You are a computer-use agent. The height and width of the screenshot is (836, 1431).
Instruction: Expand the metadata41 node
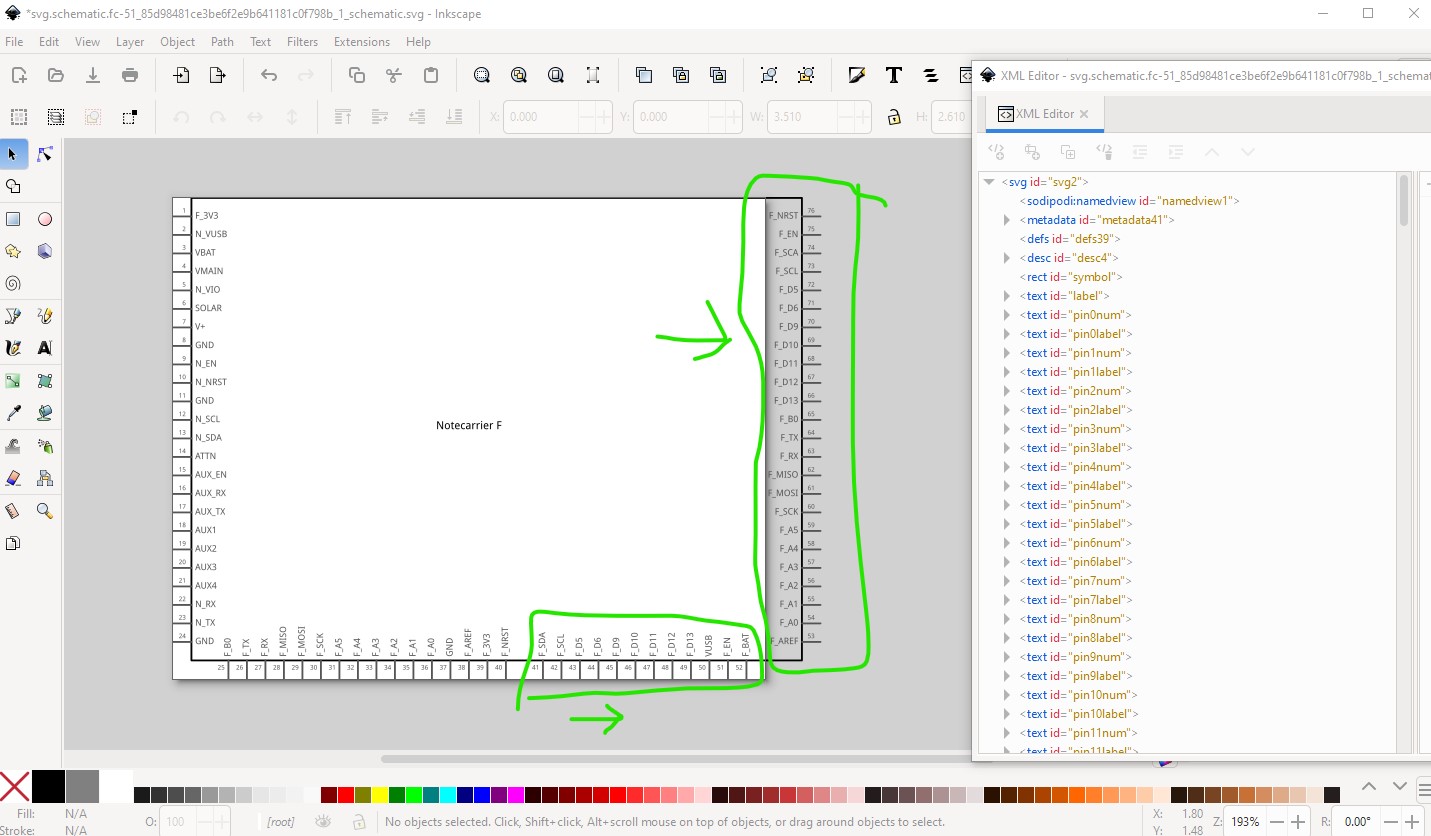pyautogui.click(x=1007, y=220)
